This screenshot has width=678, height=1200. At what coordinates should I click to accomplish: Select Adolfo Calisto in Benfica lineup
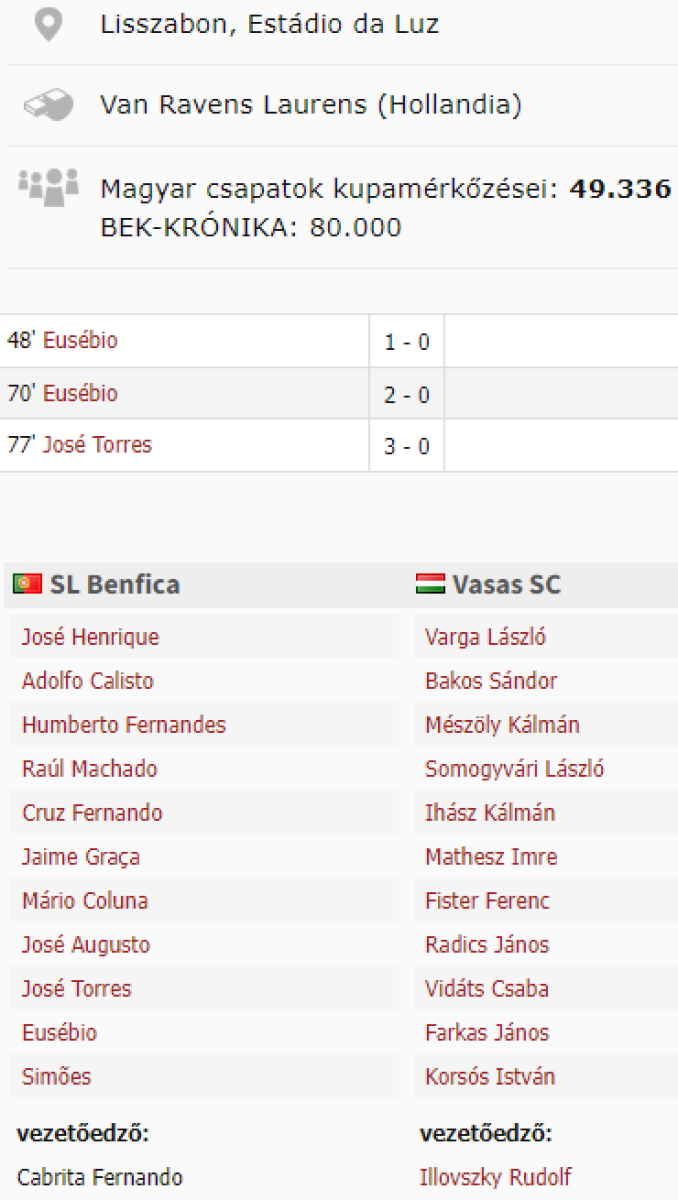(88, 681)
